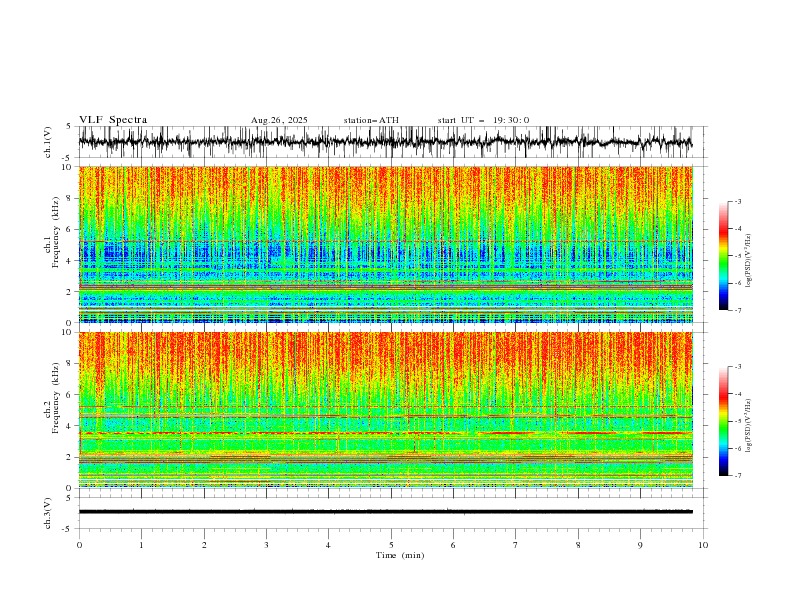
Task: Click the ch.1 voltage waveform trace
Action: 385,142
